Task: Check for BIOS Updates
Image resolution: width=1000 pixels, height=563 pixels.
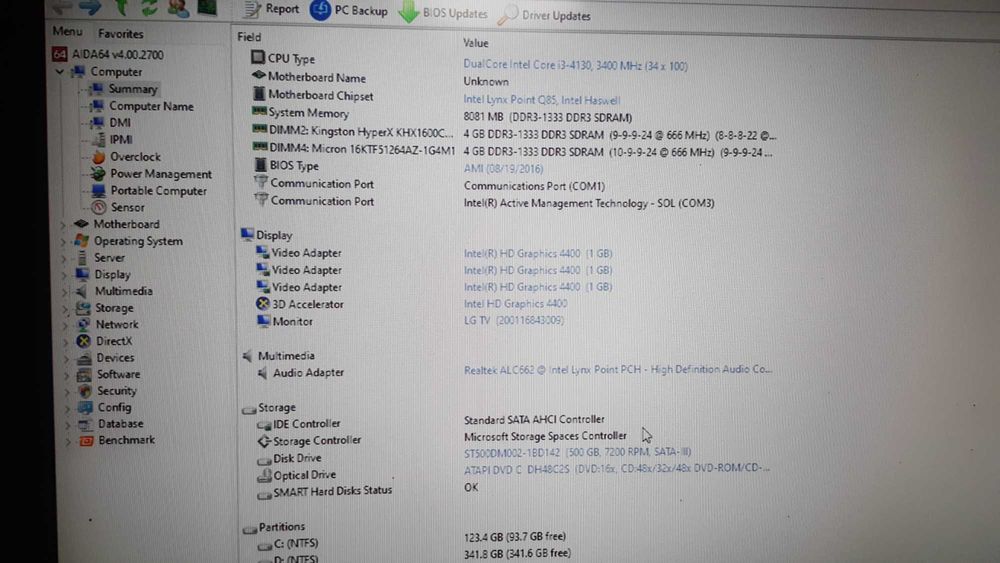Action: [x=443, y=13]
